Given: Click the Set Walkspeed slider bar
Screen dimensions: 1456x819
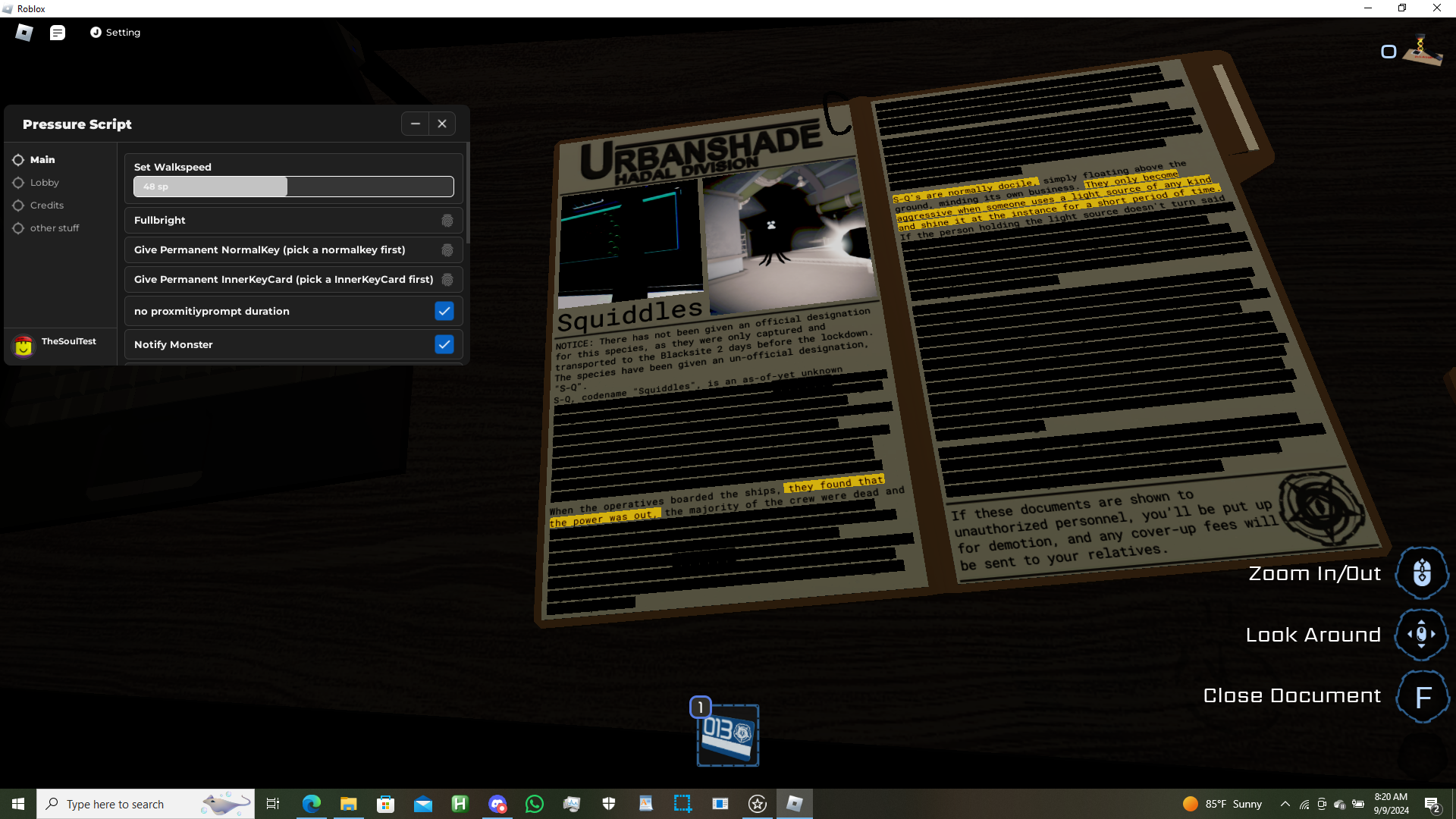Looking at the screenshot, I should [293, 187].
